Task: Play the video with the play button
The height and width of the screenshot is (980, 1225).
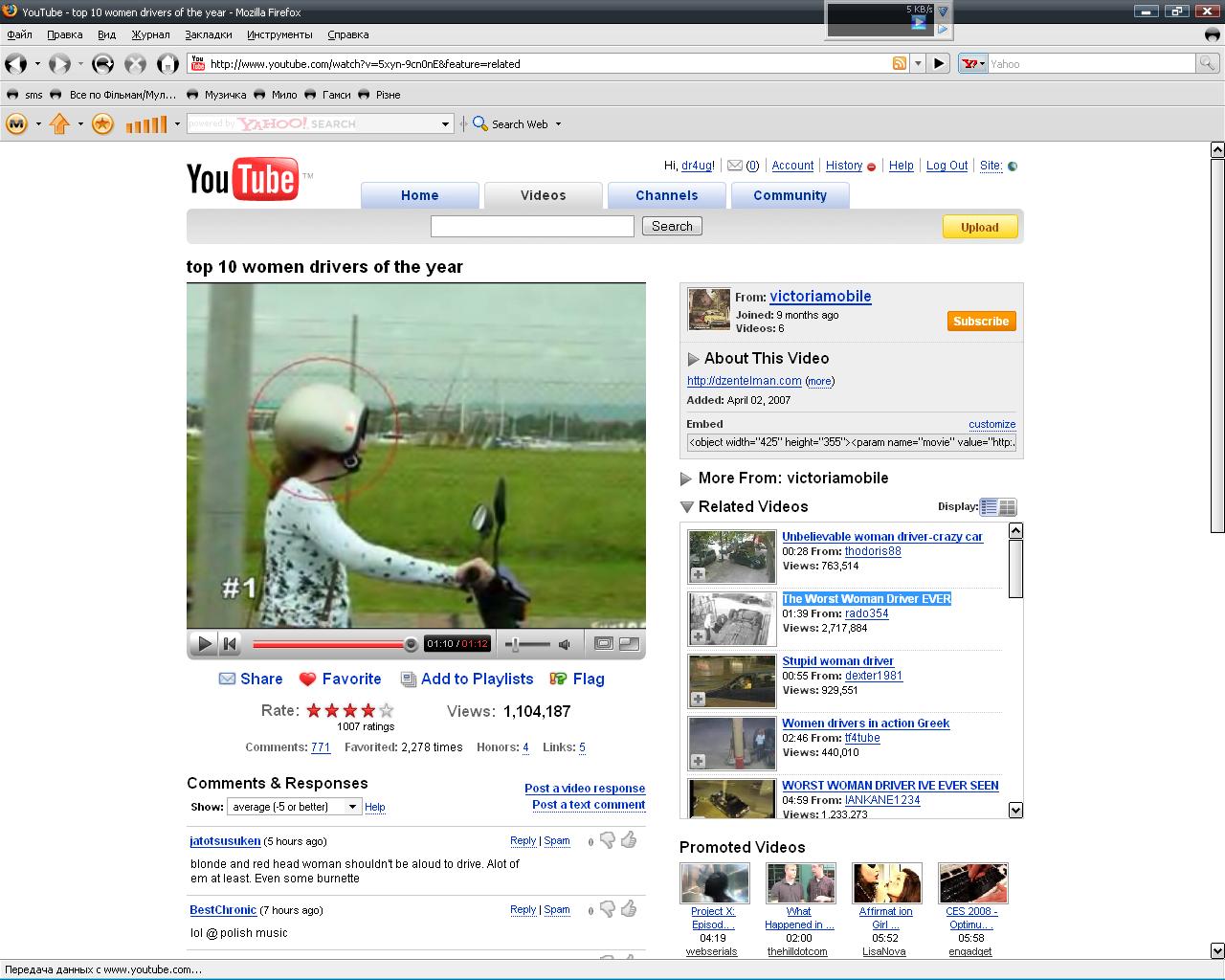Action: click(204, 644)
